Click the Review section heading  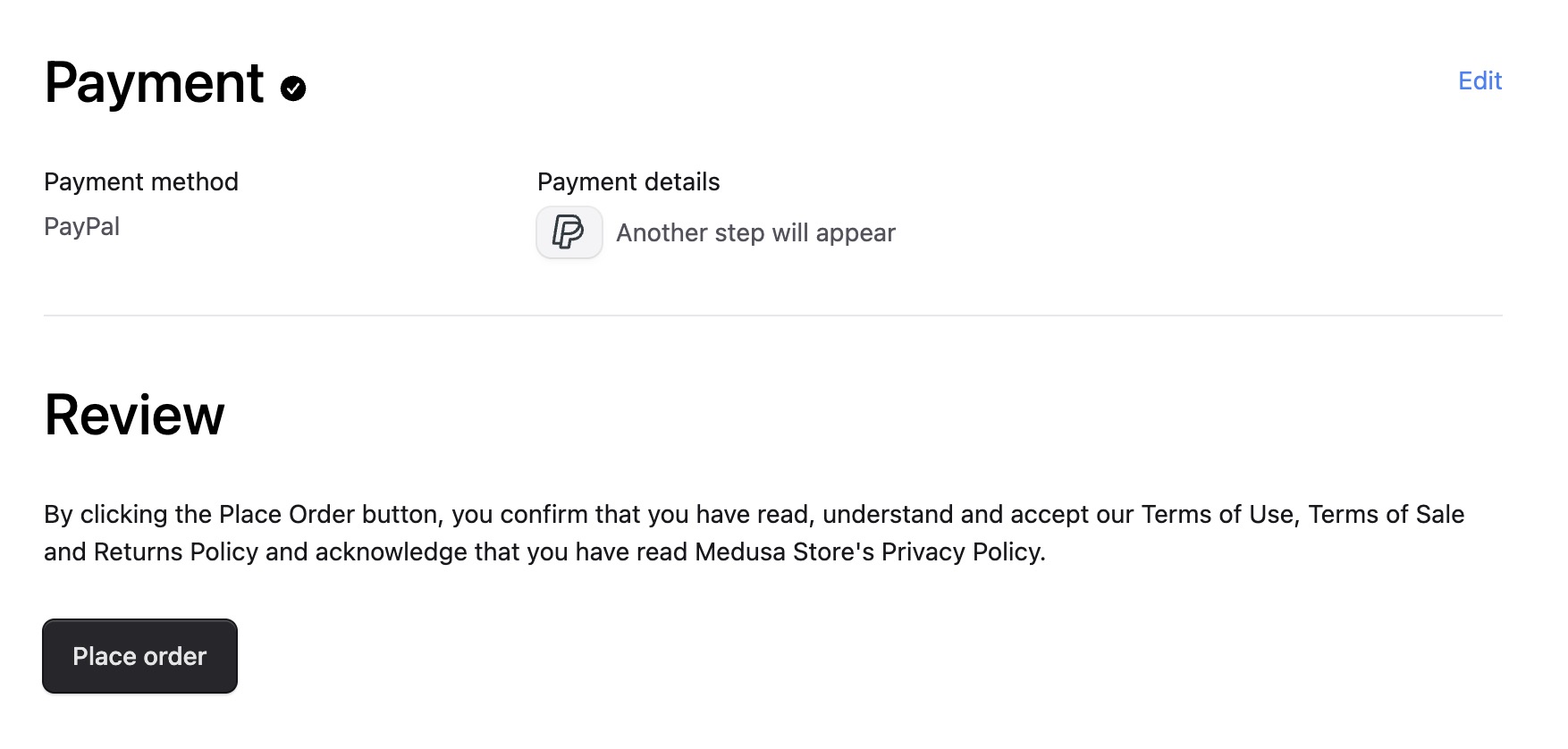(x=134, y=413)
